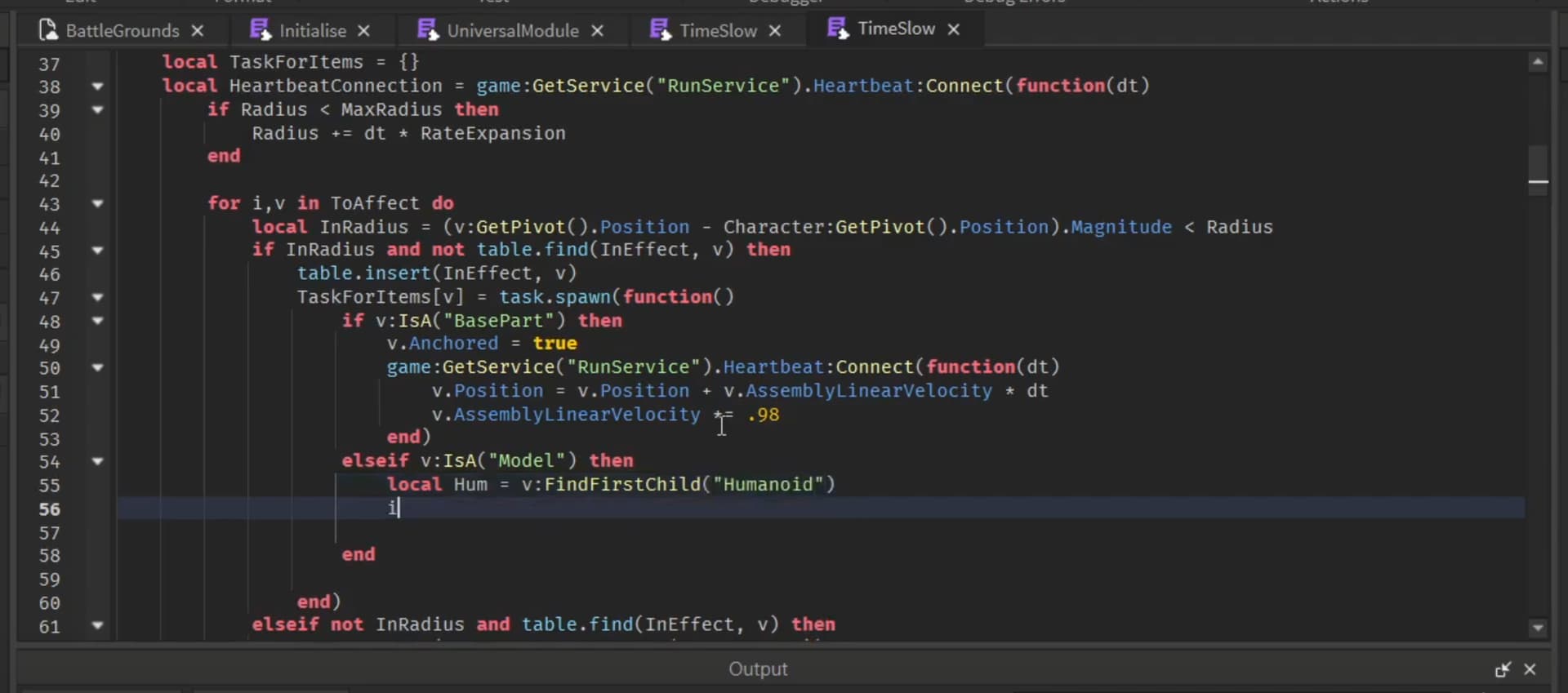Collapse the inner Heartbeat function at line 50
1568x693 pixels.
click(98, 367)
